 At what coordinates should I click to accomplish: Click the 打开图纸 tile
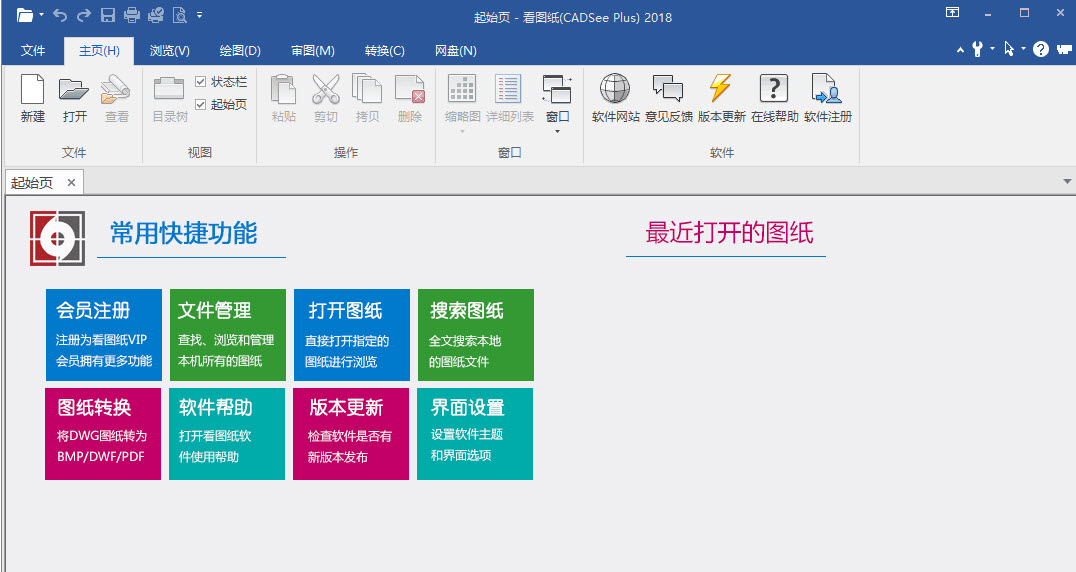point(352,335)
